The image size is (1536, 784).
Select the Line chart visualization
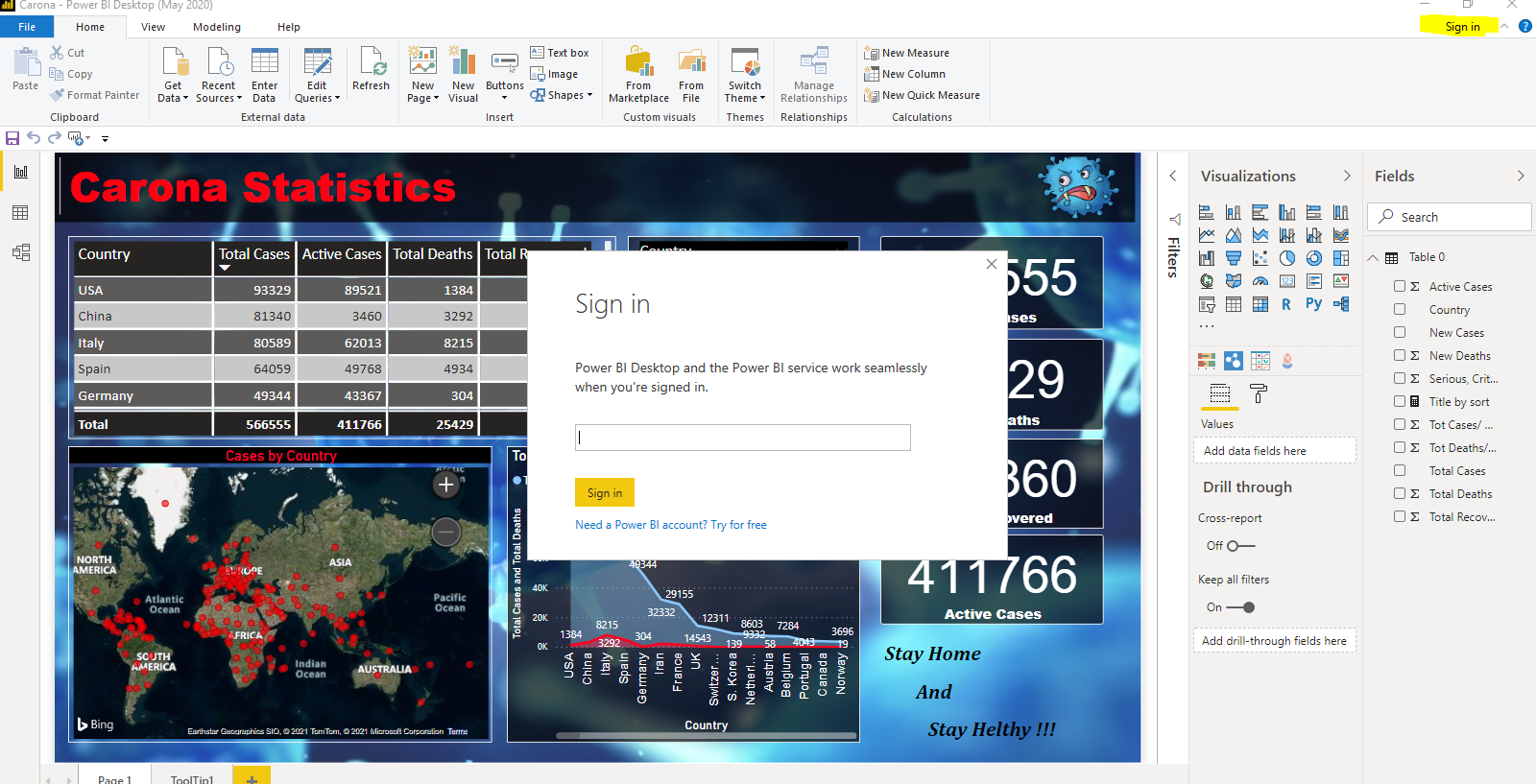tap(1207, 235)
